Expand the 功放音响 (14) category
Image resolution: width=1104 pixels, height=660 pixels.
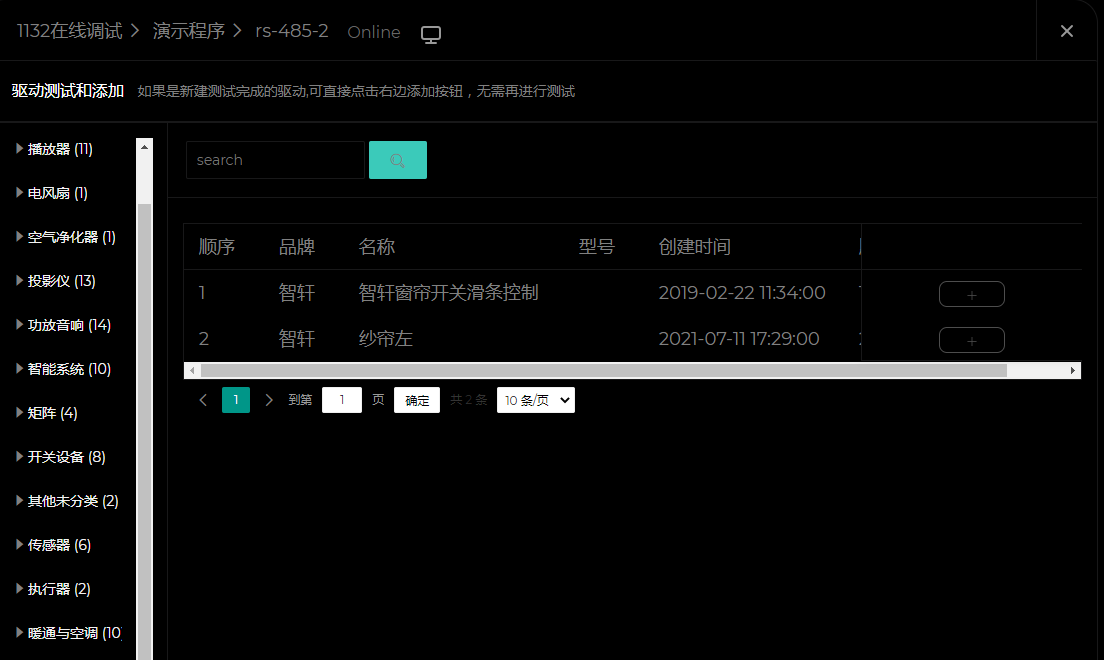(20, 325)
